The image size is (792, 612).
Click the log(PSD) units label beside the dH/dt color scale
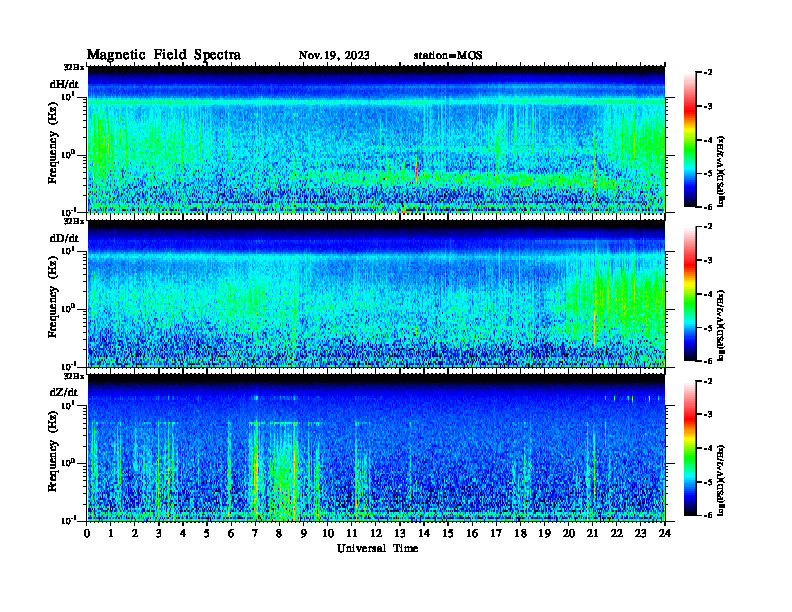click(721, 171)
